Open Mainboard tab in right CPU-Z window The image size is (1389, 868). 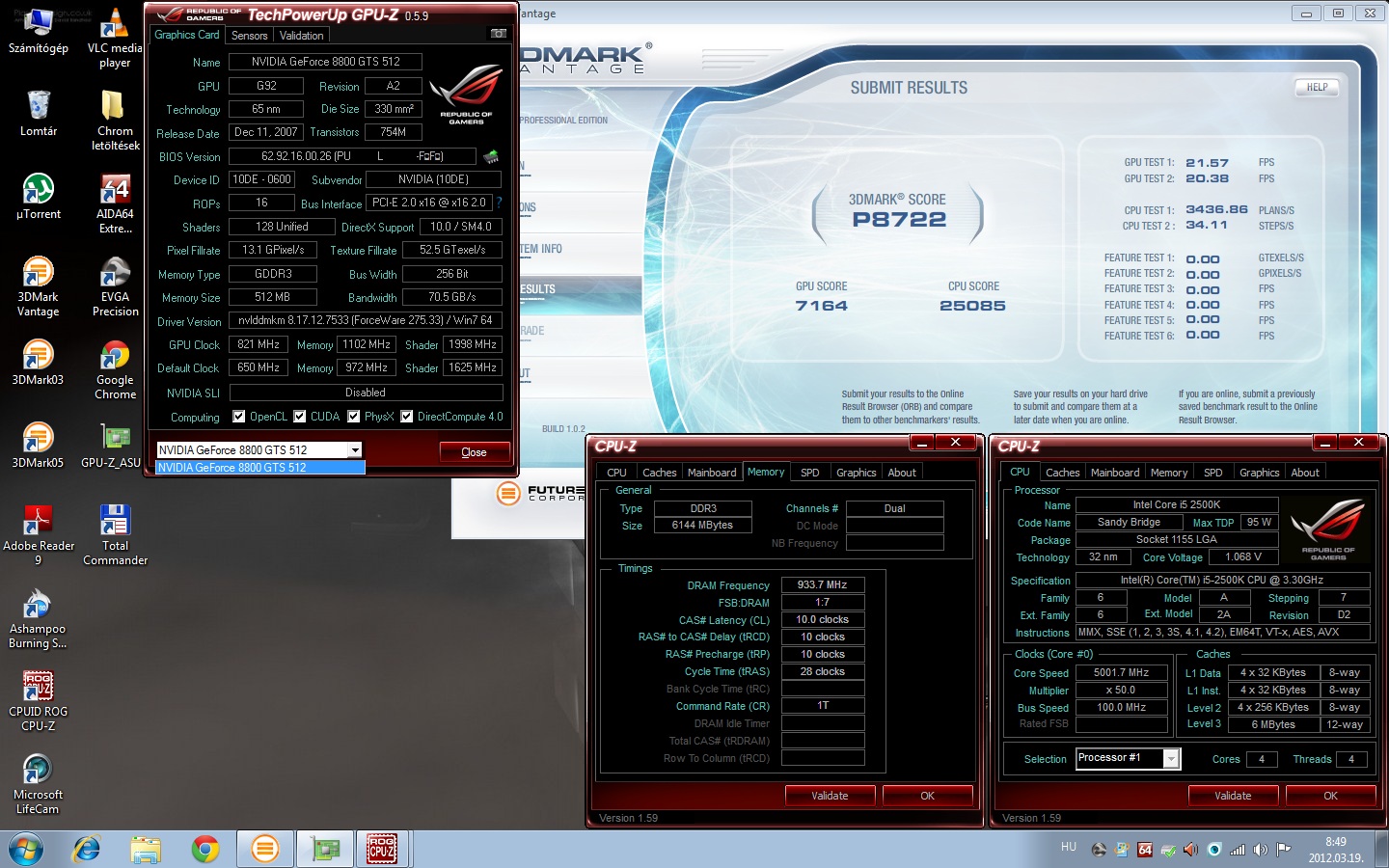pos(1115,473)
